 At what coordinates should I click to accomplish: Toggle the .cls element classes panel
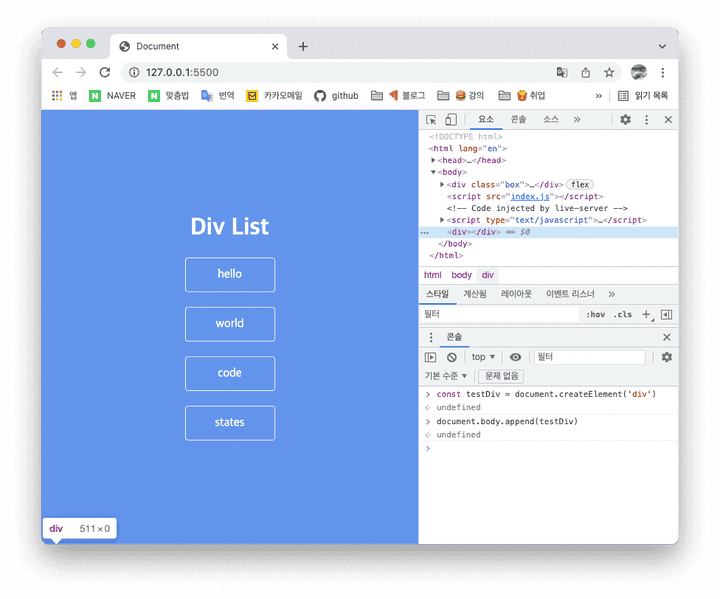click(x=623, y=314)
